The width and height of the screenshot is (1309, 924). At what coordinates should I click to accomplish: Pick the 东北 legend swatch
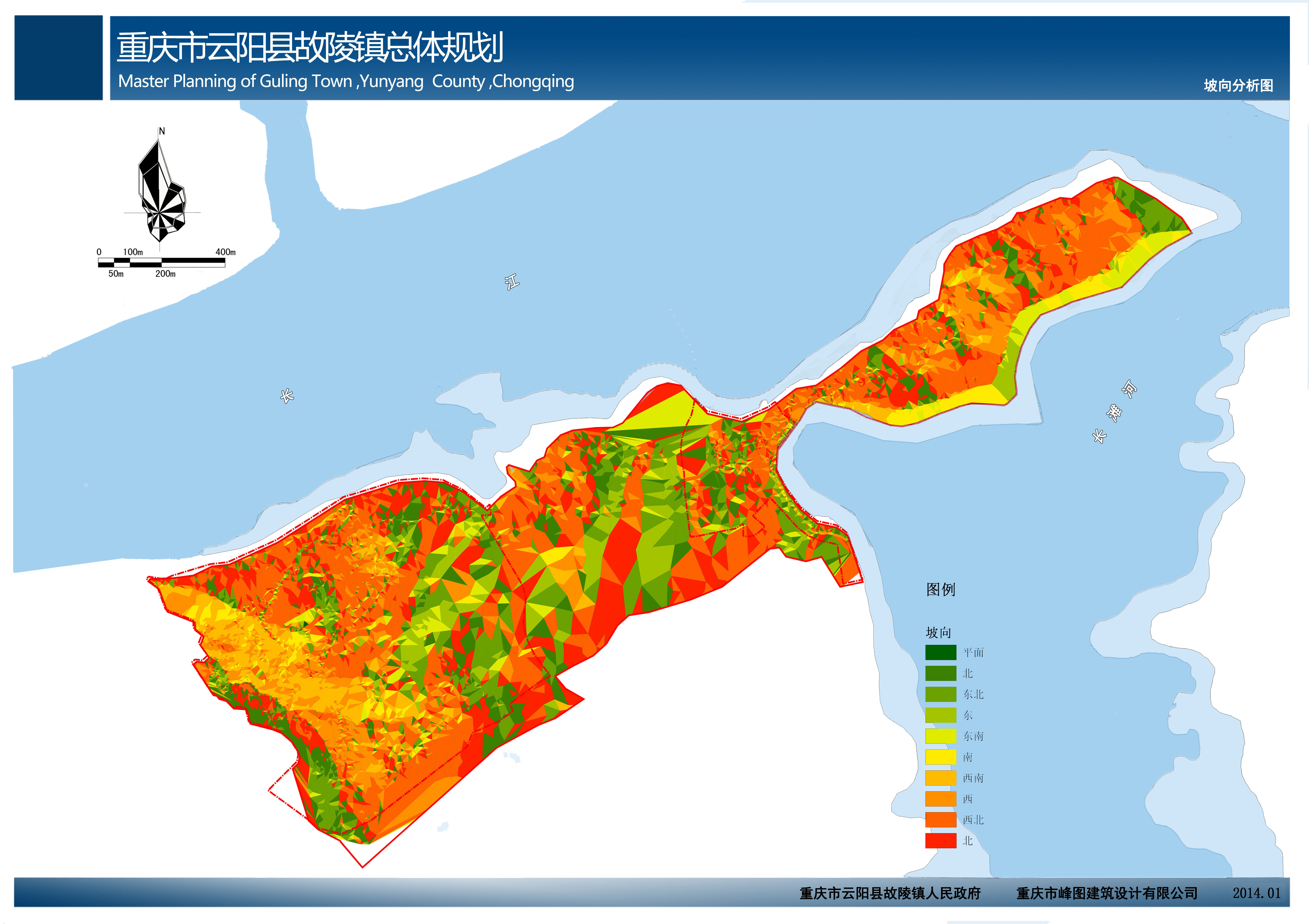point(941,694)
